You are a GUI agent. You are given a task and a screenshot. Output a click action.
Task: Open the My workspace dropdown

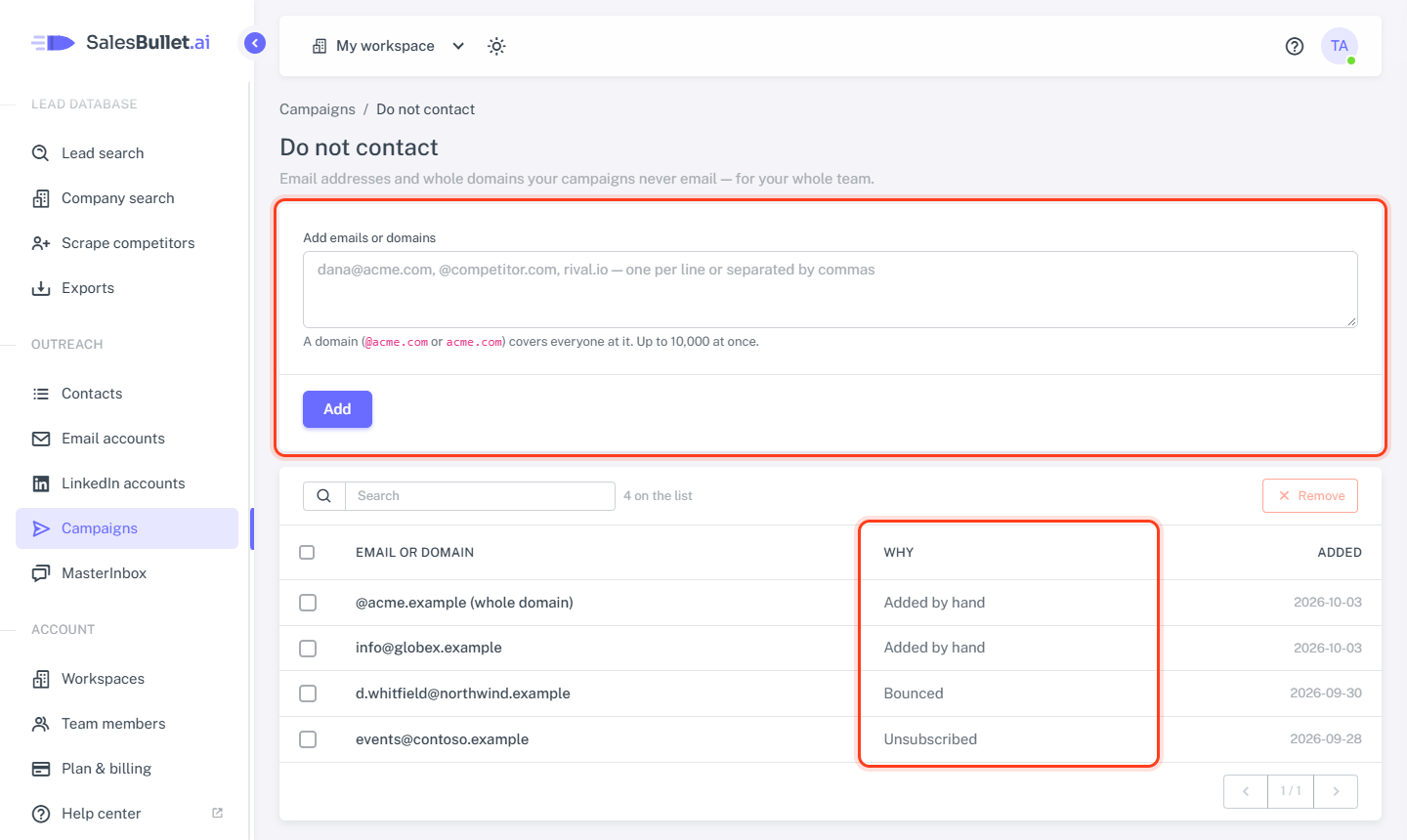(x=388, y=46)
